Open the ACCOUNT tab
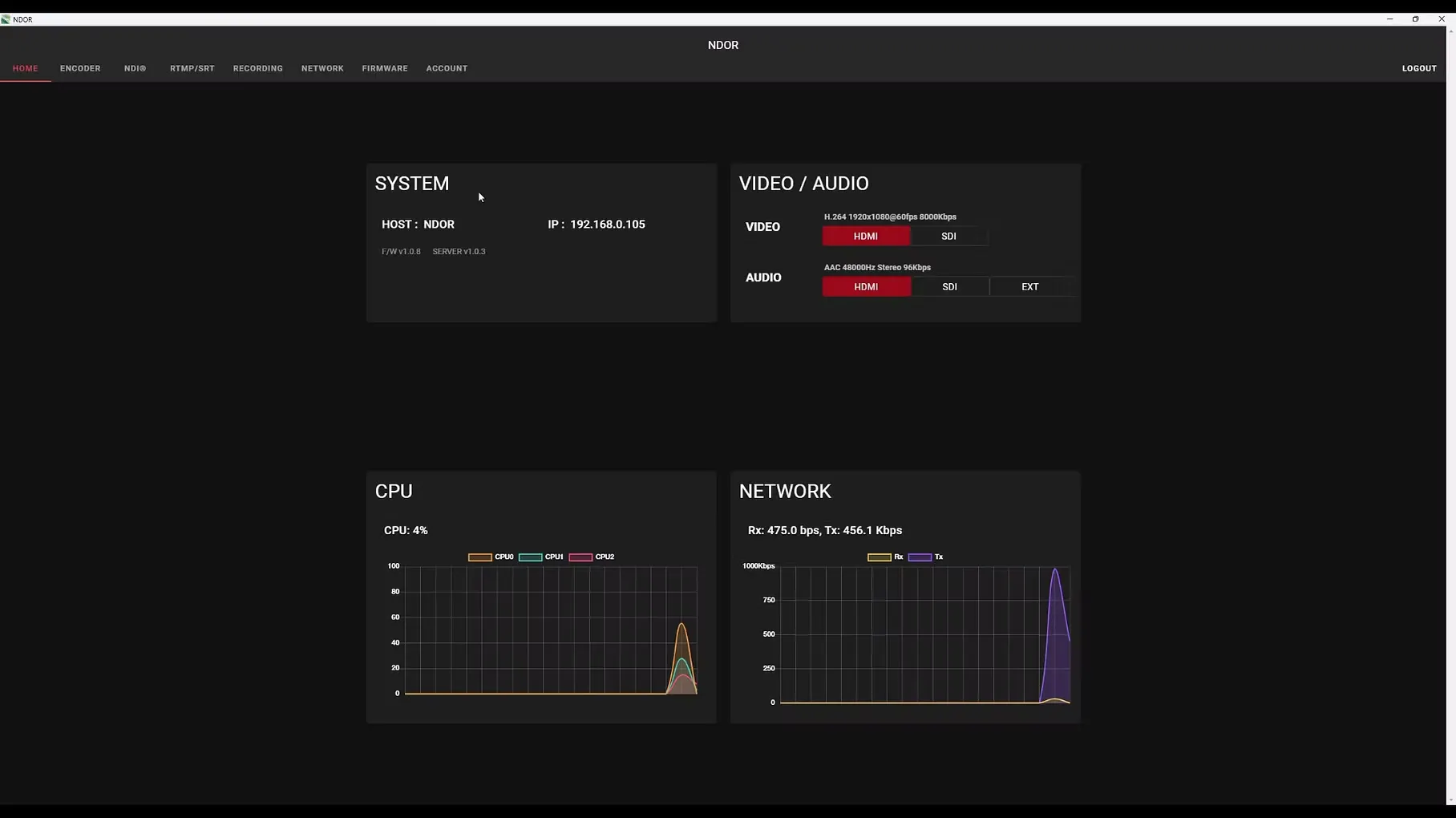This screenshot has width=1456, height=818. coord(447,68)
